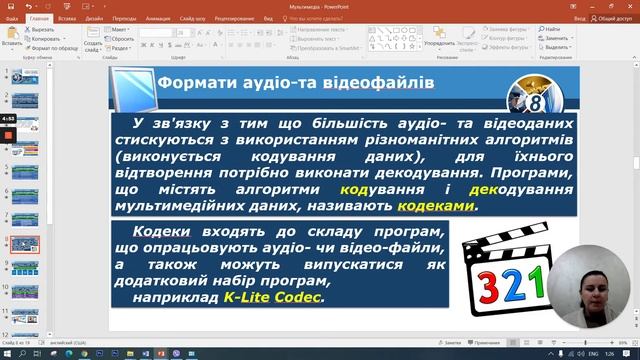Switch to Slide Sorter view in status bar
The width and height of the screenshot is (640, 360).
[x=527, y=343]
